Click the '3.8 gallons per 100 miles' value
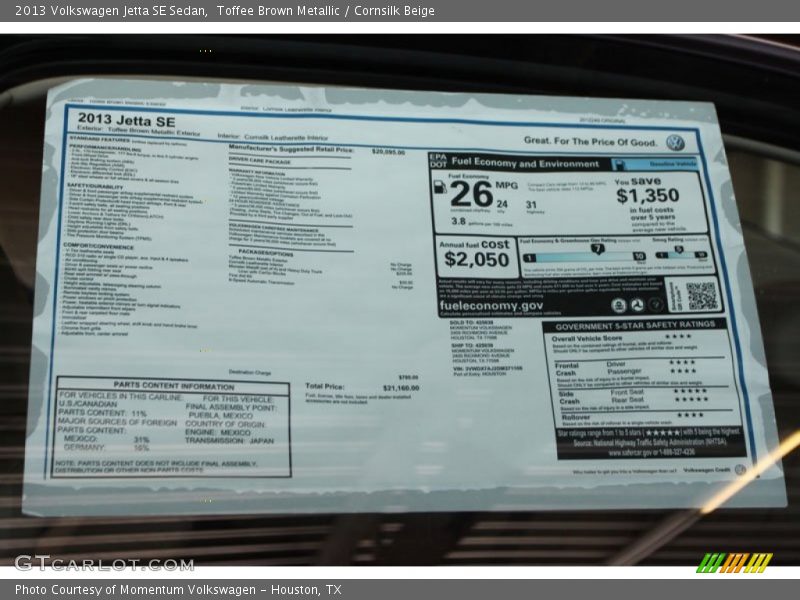The width and height of the screenshot is (800, 600). [481, 222]
